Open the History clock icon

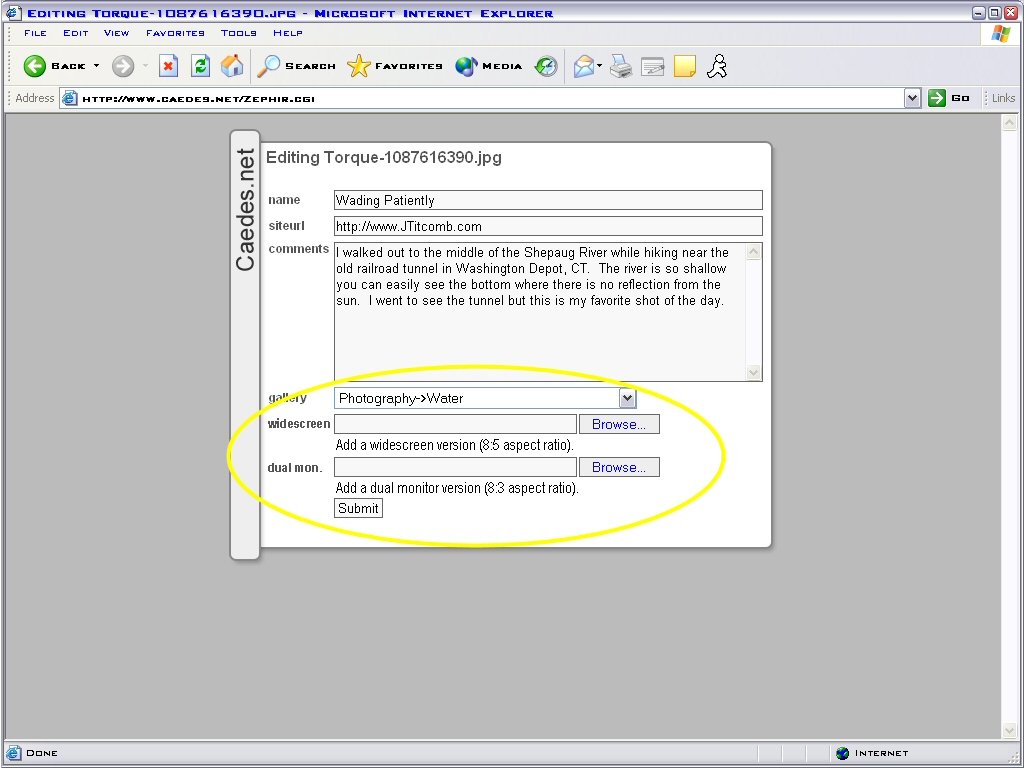(x=546, y=66)
